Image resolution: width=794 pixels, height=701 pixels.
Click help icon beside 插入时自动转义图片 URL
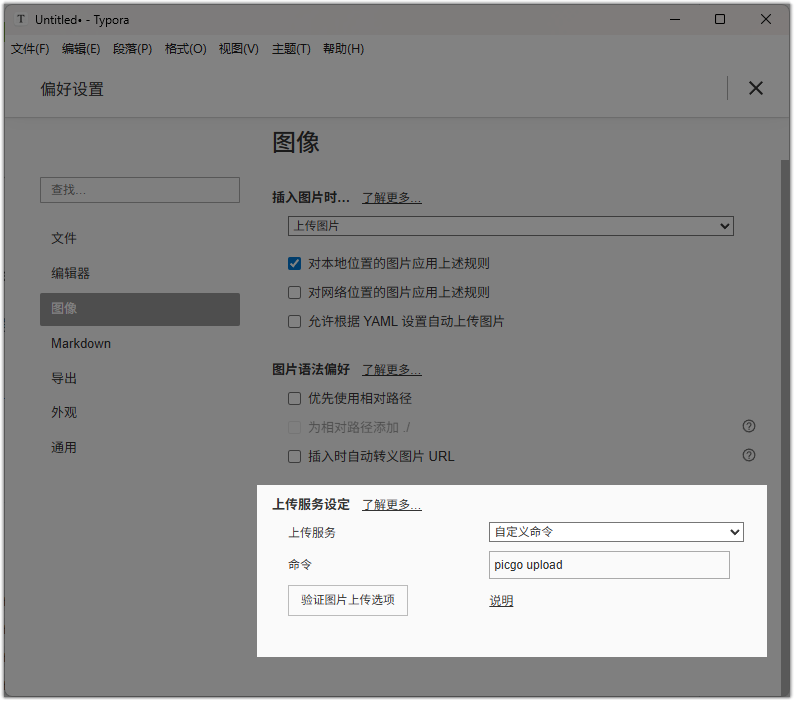[x=748, y=455]
